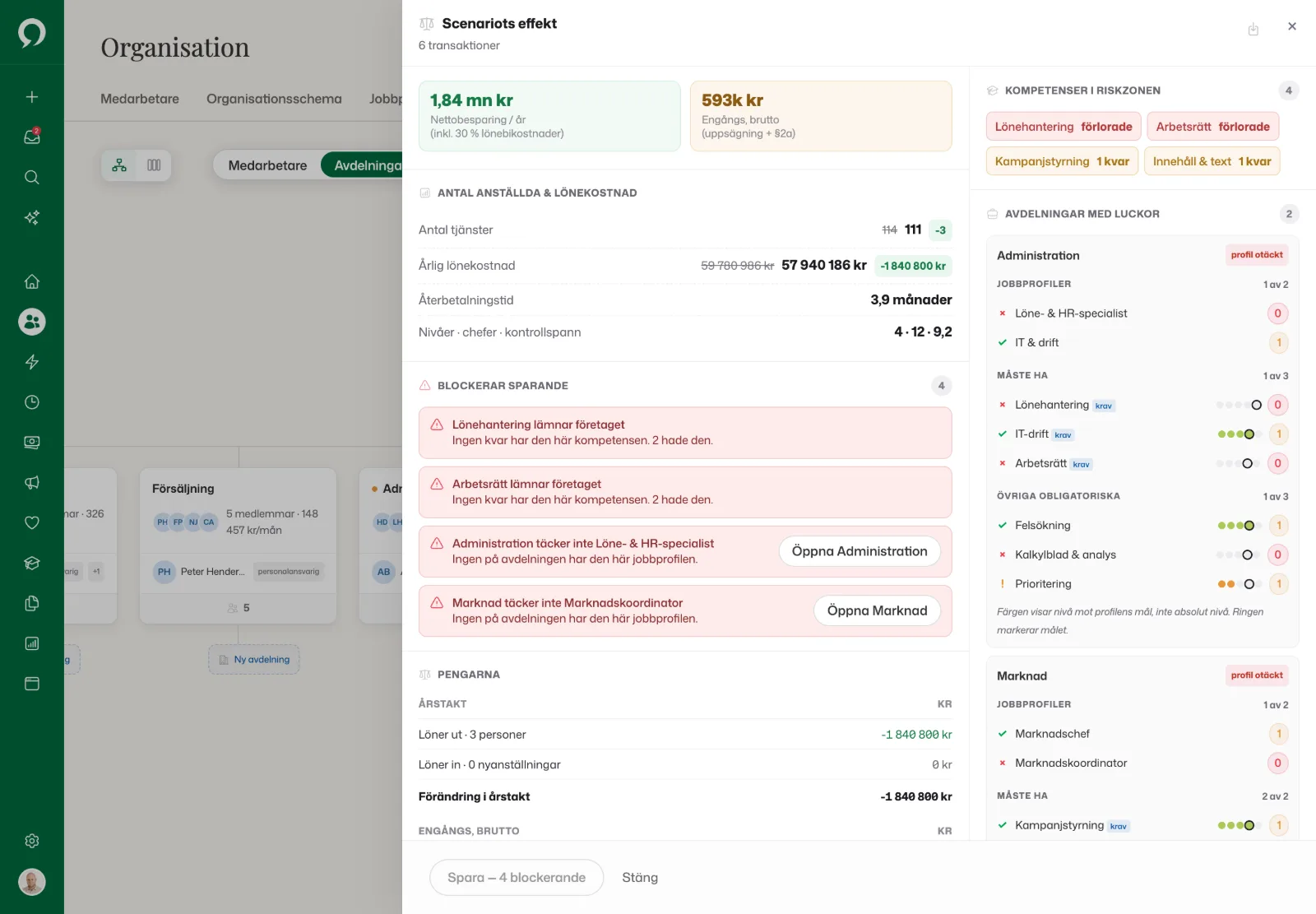
Task: Click the megaphone icon in the sidebar
Action: [x=32, y=483]
